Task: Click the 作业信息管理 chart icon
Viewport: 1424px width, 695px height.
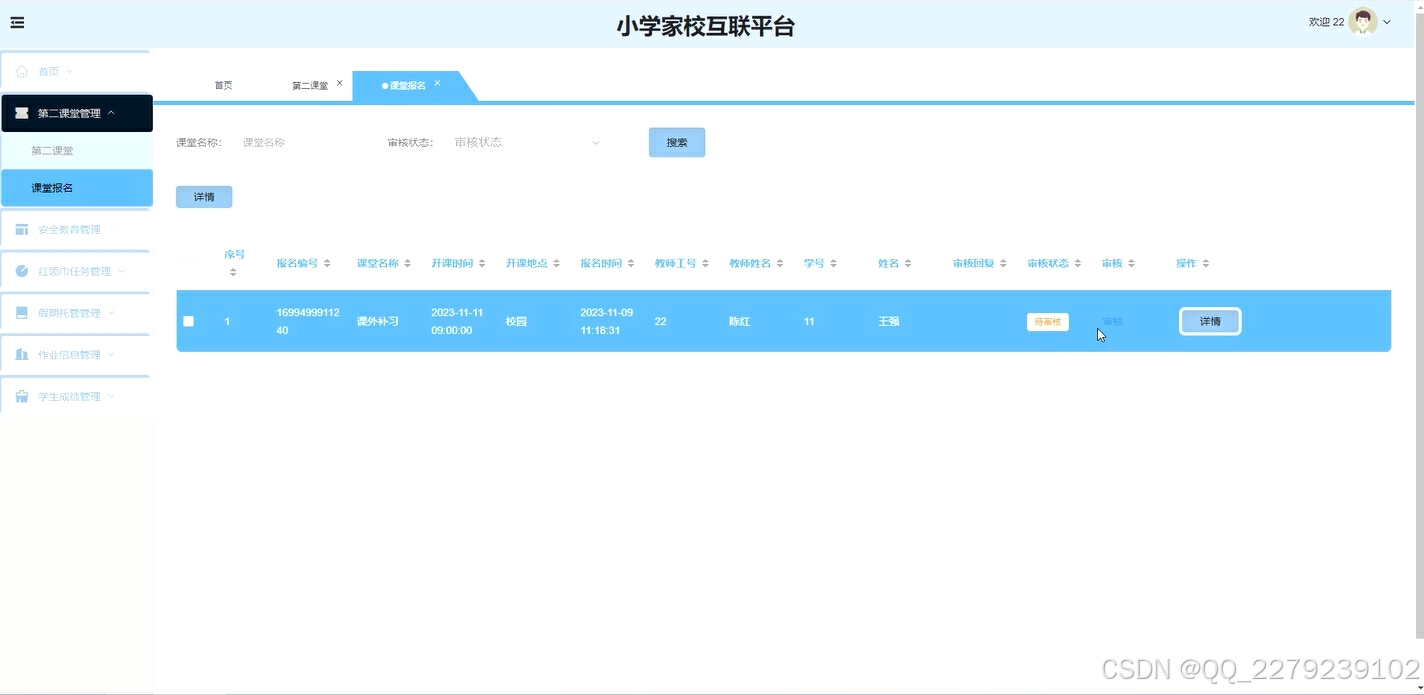Action: [x=22, y=354]
